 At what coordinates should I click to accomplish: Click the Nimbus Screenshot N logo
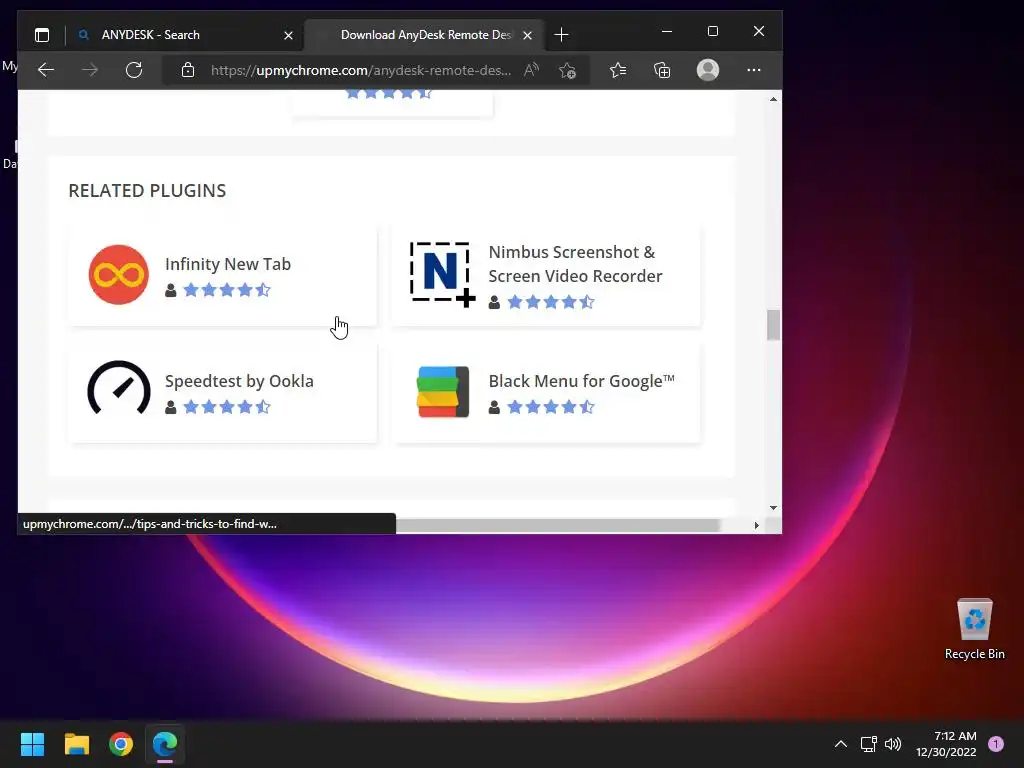click(442, 275)
